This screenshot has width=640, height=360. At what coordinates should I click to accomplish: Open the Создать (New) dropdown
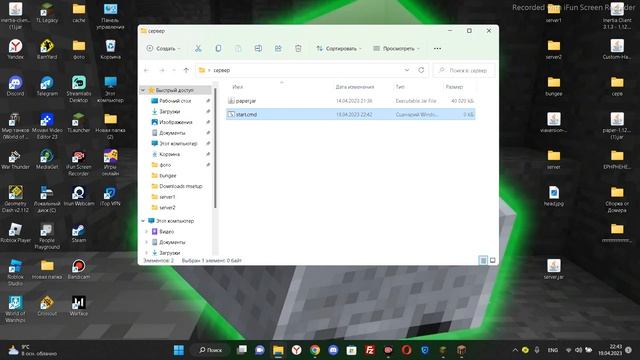tap(163, 49)
